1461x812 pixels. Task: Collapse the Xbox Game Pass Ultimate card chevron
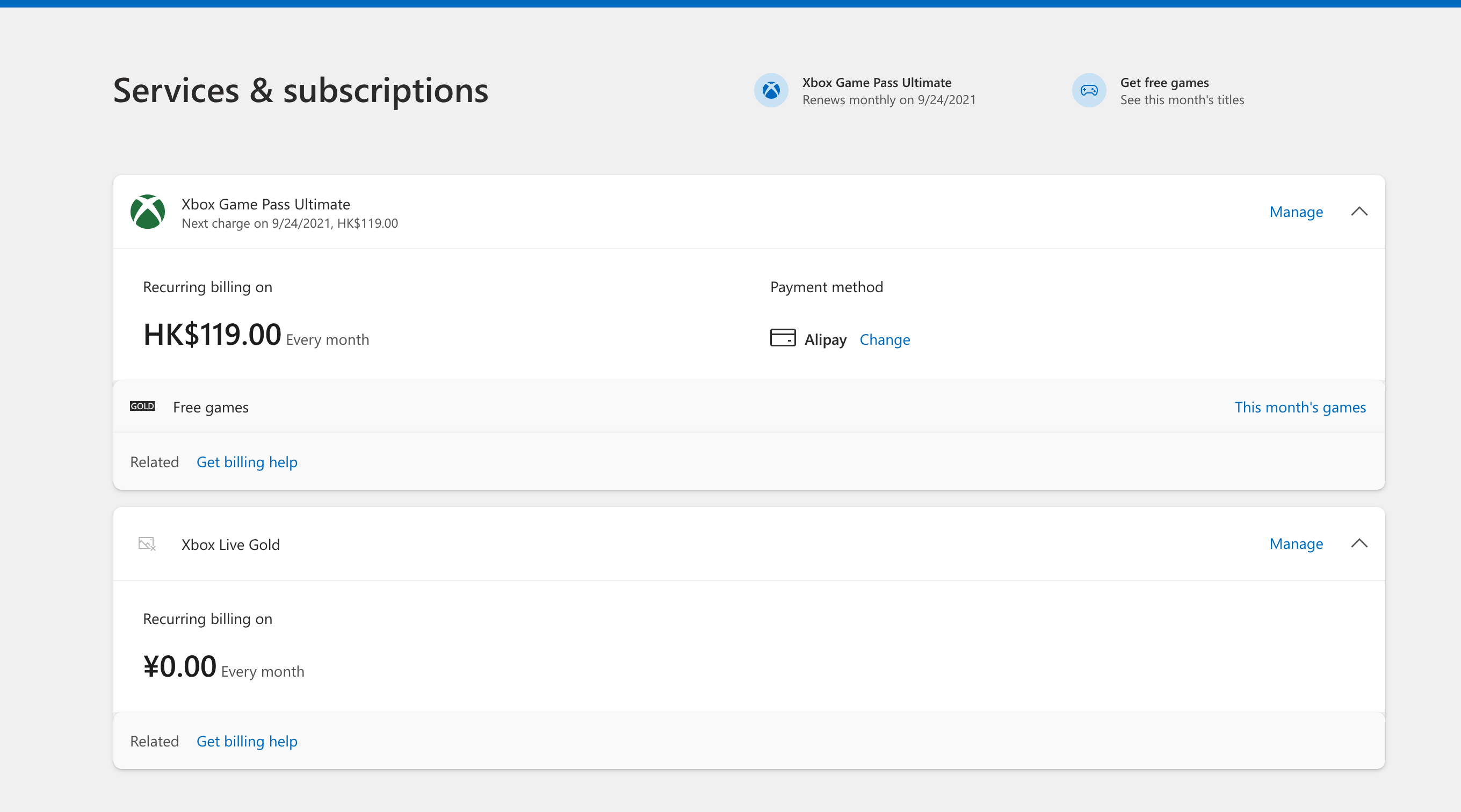point(1359,212)
